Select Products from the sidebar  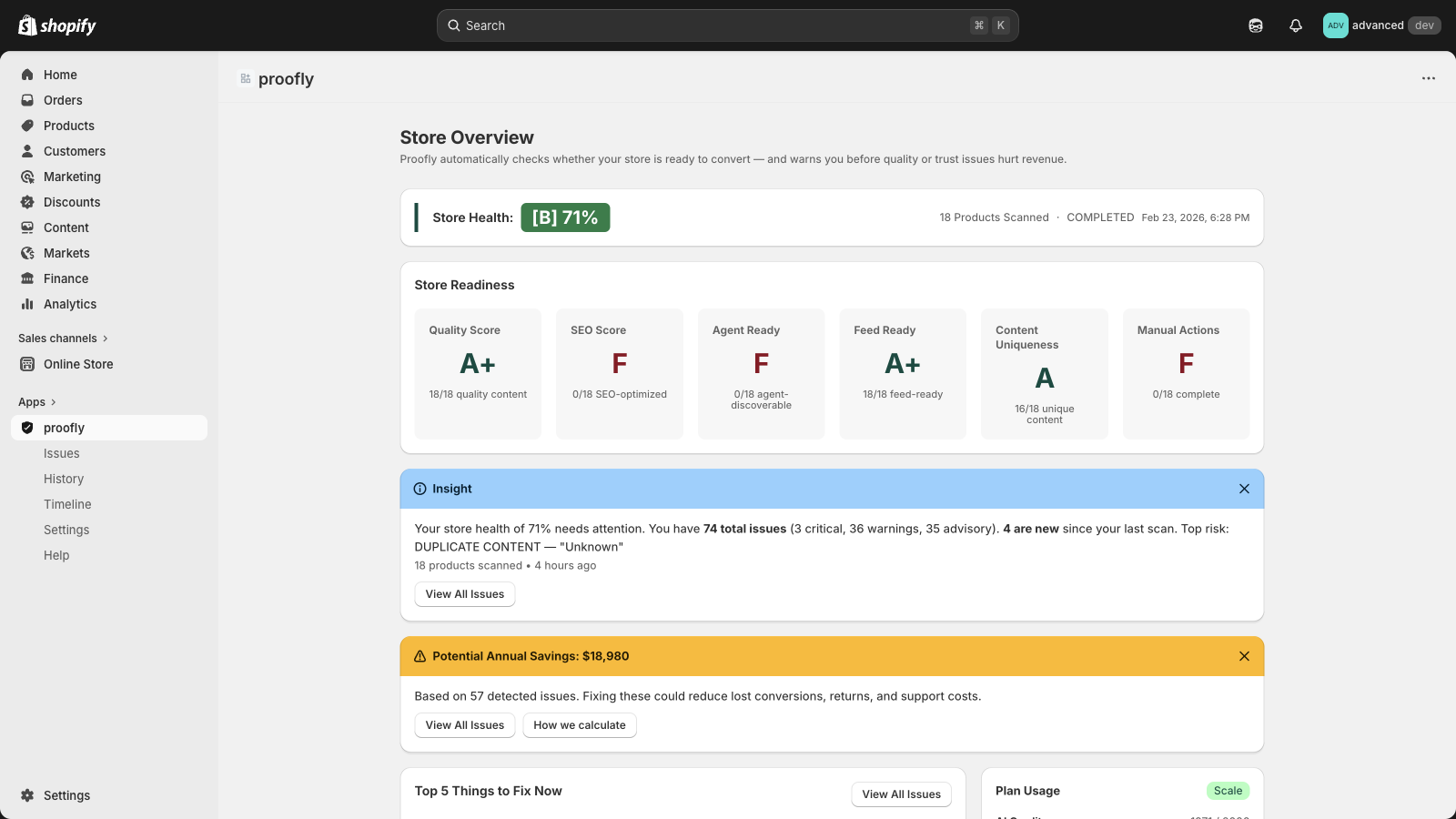[x=68, y=126]
